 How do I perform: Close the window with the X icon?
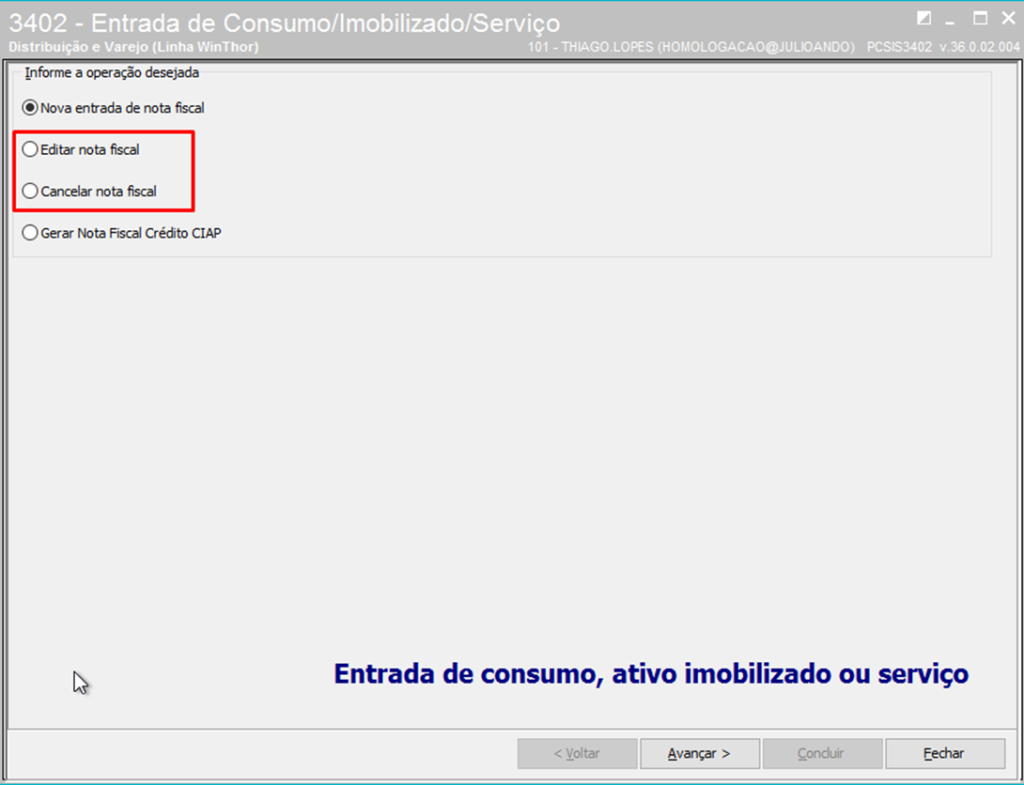(x=1007, y=19)
